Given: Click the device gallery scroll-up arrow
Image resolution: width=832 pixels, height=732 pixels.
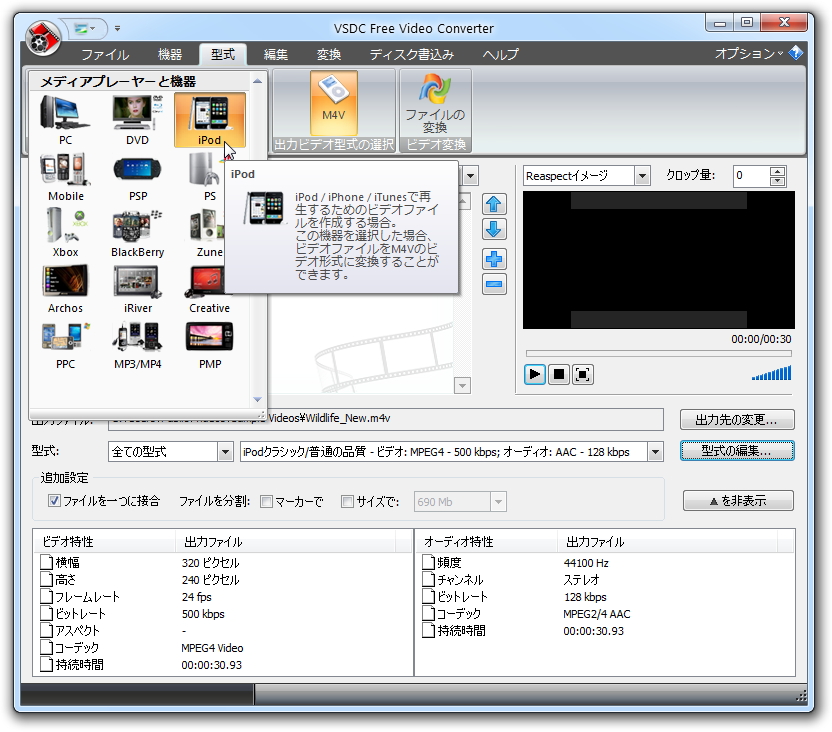Looking at the screenshot, I should point(257,81).
